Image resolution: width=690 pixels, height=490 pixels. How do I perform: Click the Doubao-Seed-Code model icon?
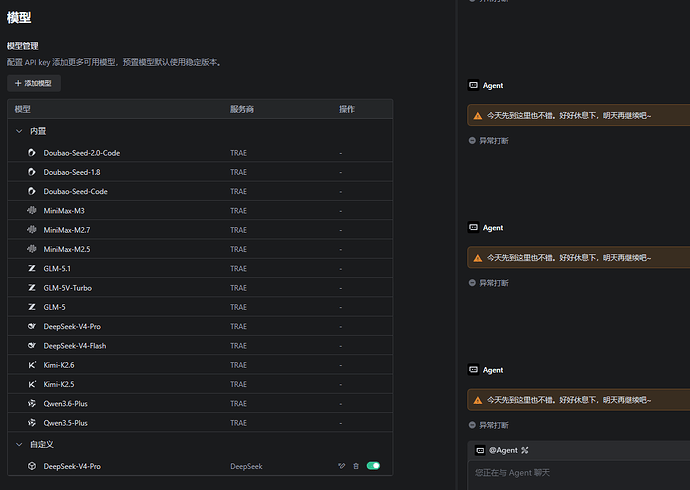tap(32, 191)
